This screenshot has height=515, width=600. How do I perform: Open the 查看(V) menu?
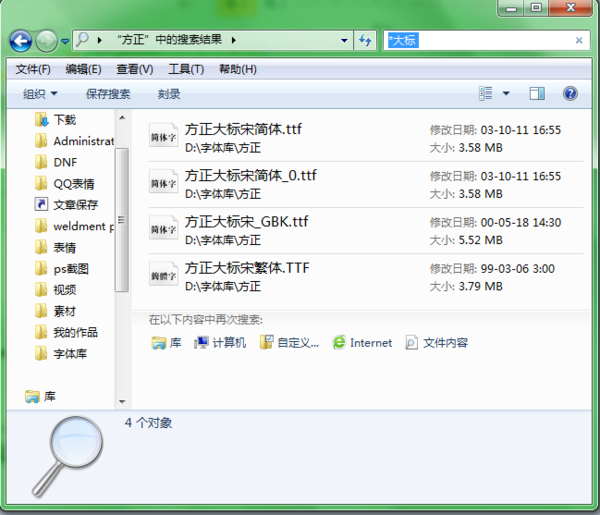135,69
